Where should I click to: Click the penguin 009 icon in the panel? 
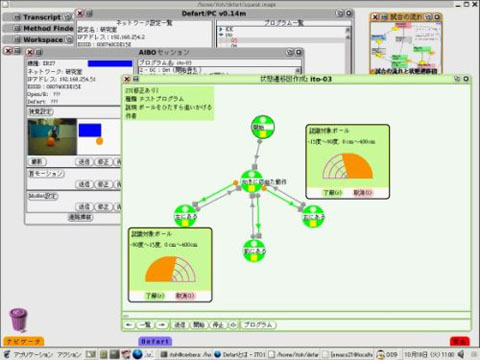(x=387, y=354)
